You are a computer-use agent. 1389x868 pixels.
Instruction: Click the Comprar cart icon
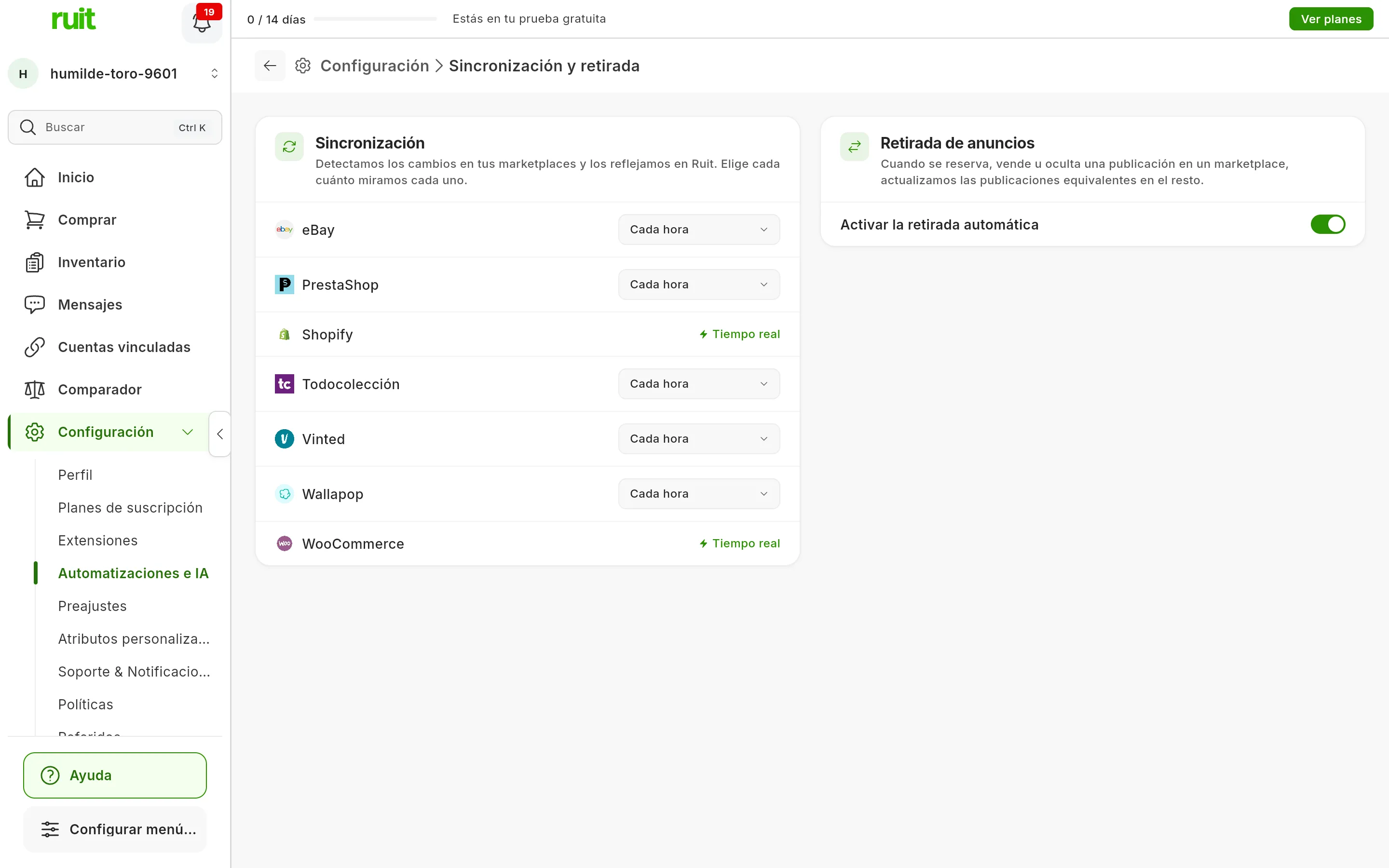34,220
